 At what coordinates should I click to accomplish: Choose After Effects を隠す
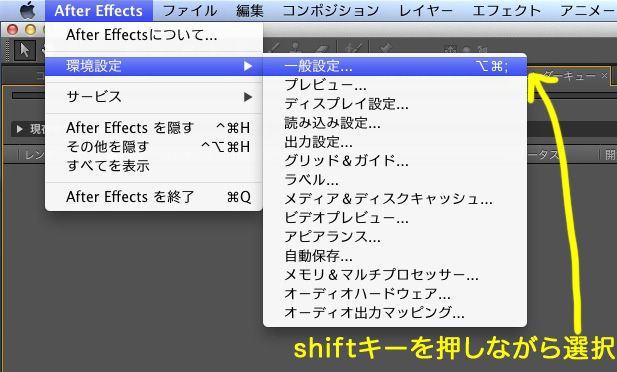point(154,128)
